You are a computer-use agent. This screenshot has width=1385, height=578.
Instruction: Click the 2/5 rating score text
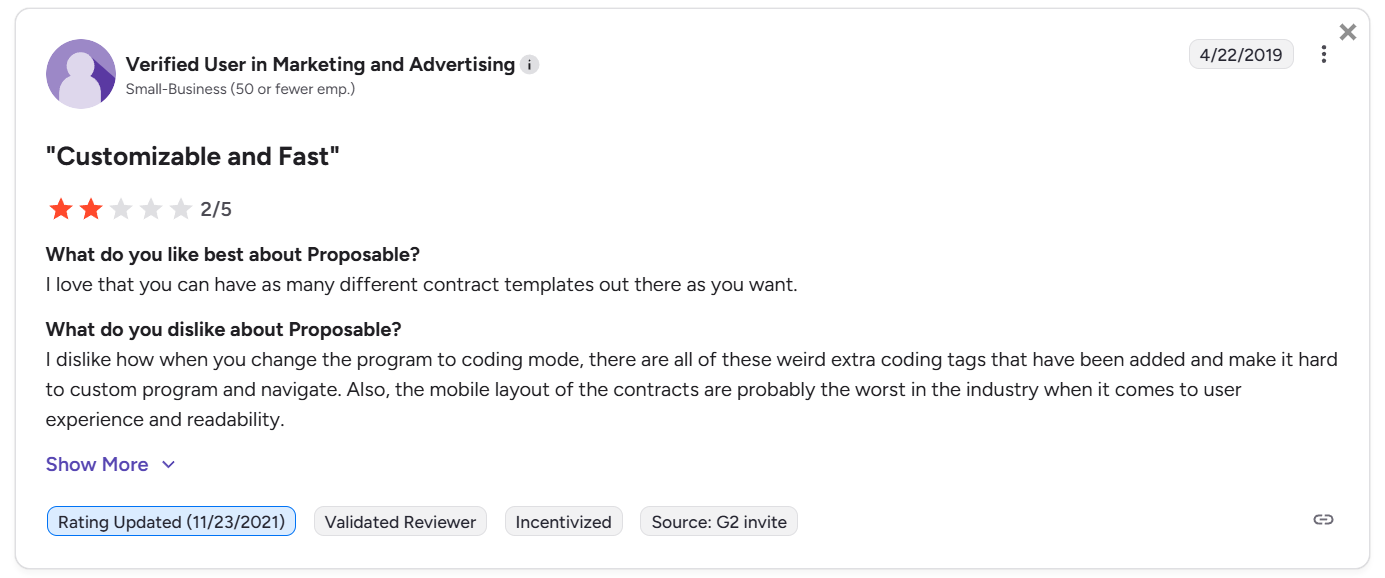(216, 209)
